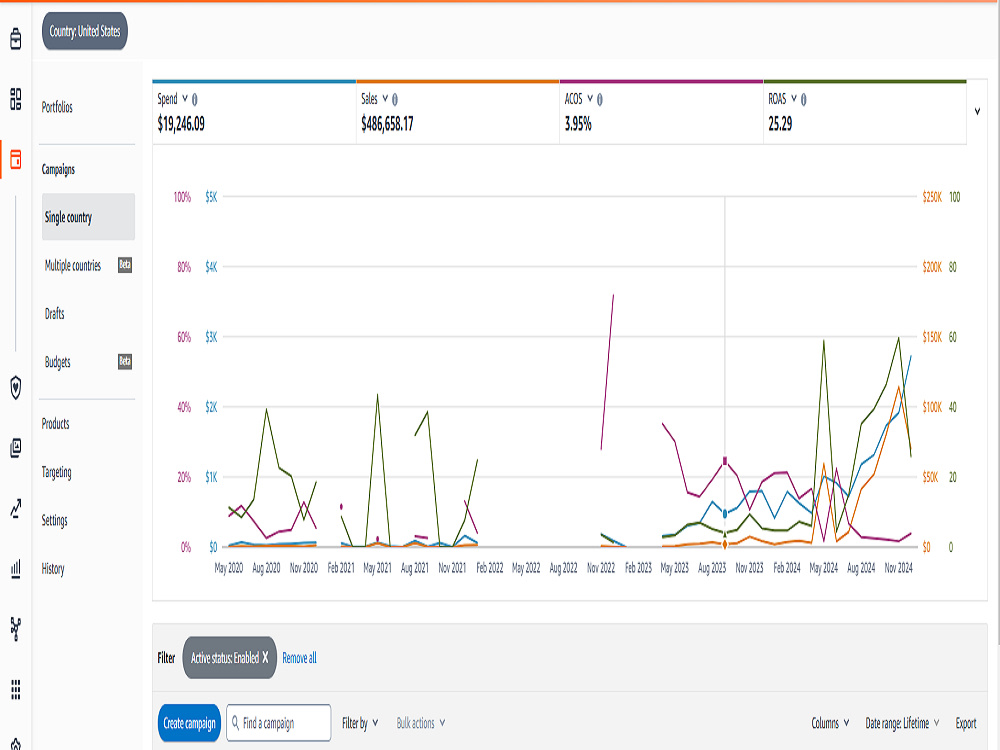Open the ROAS metric dropdown
1000x750 pixels.
click(794, 98)
